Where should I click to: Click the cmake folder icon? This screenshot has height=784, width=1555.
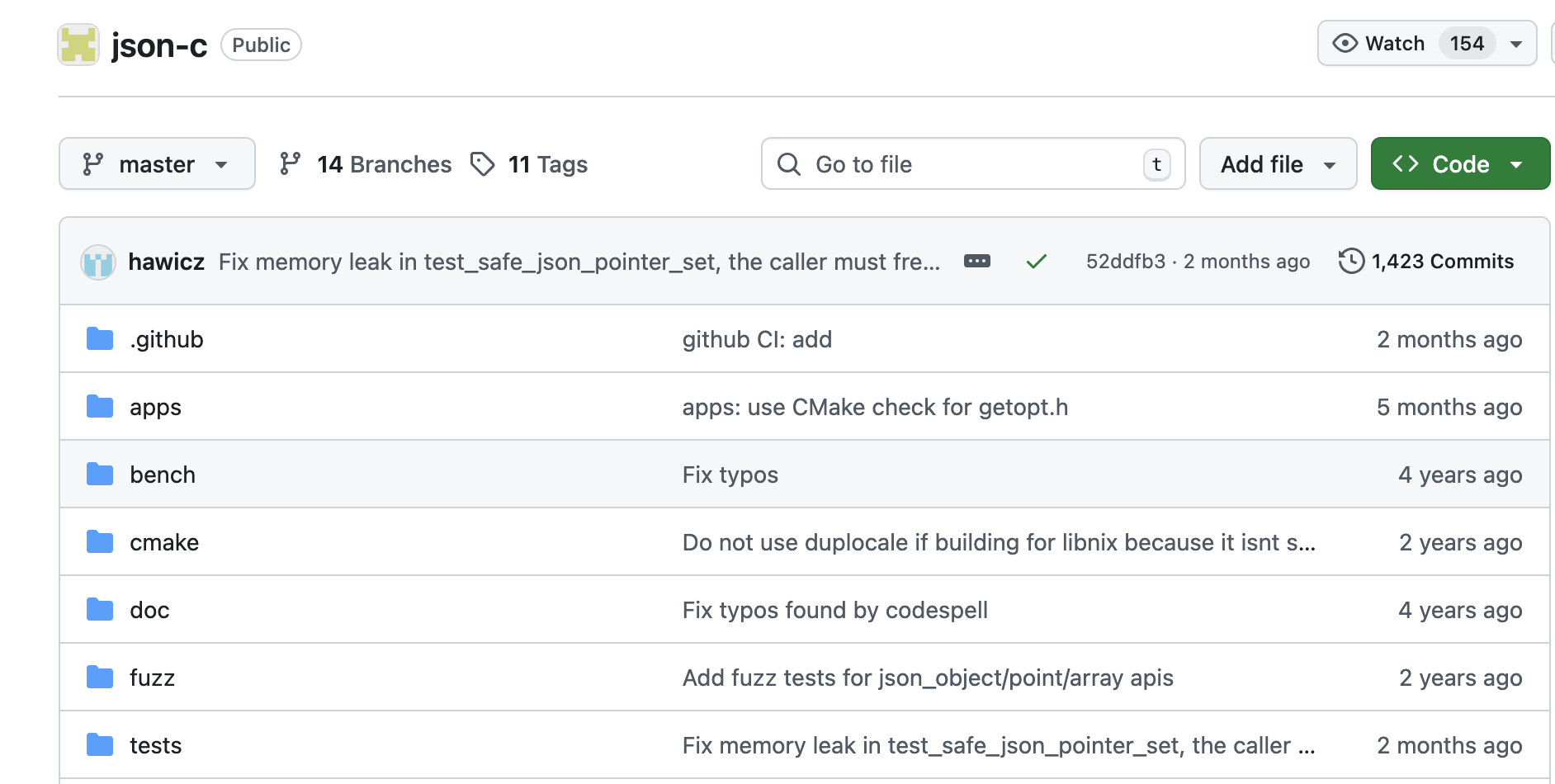(x=100, y=542)
